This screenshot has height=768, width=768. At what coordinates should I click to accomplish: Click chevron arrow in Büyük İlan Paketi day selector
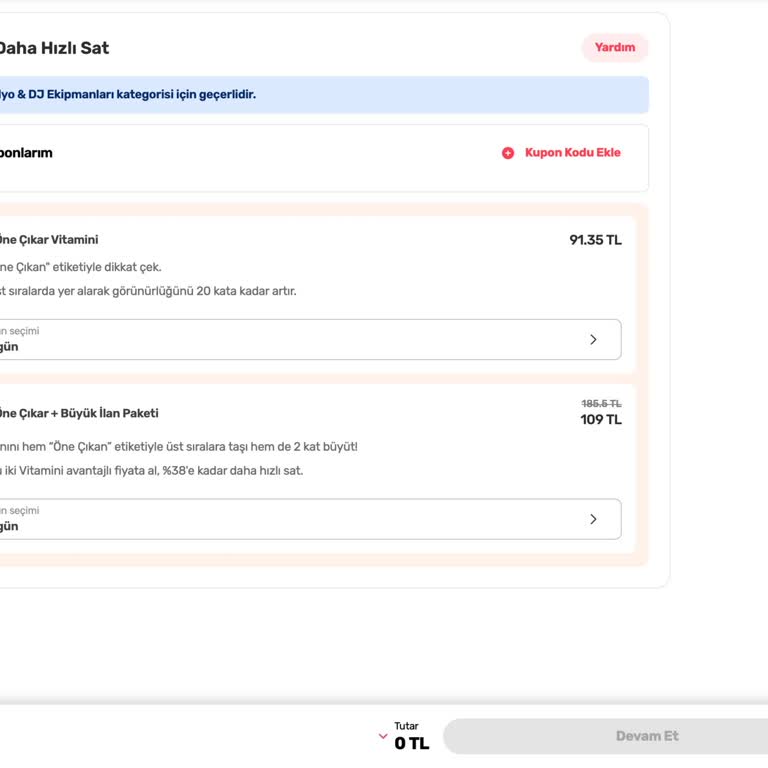coord(593,519)
